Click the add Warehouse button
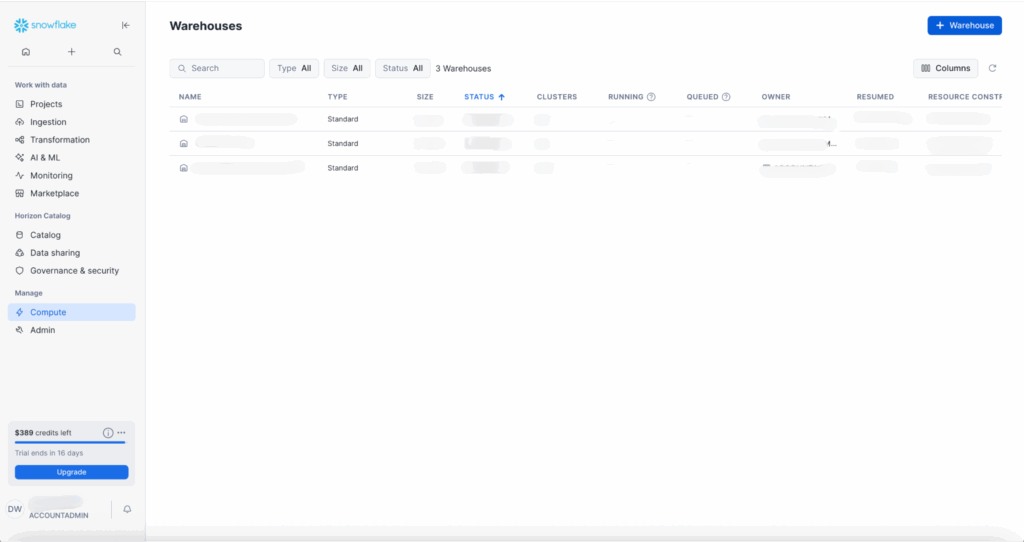Screen dimensions: 1024x542 coord(964,25)
